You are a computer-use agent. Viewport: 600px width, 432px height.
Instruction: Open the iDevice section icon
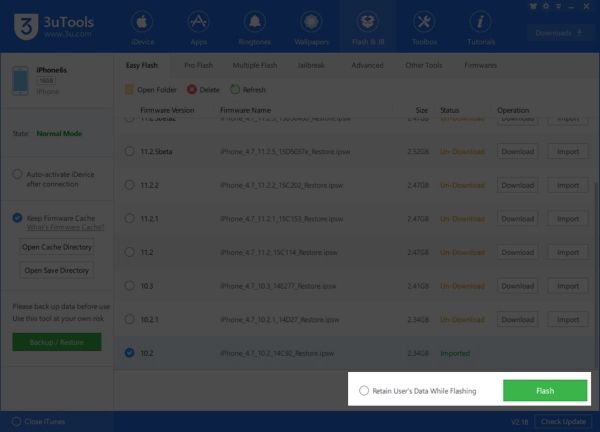pos(141,22)
